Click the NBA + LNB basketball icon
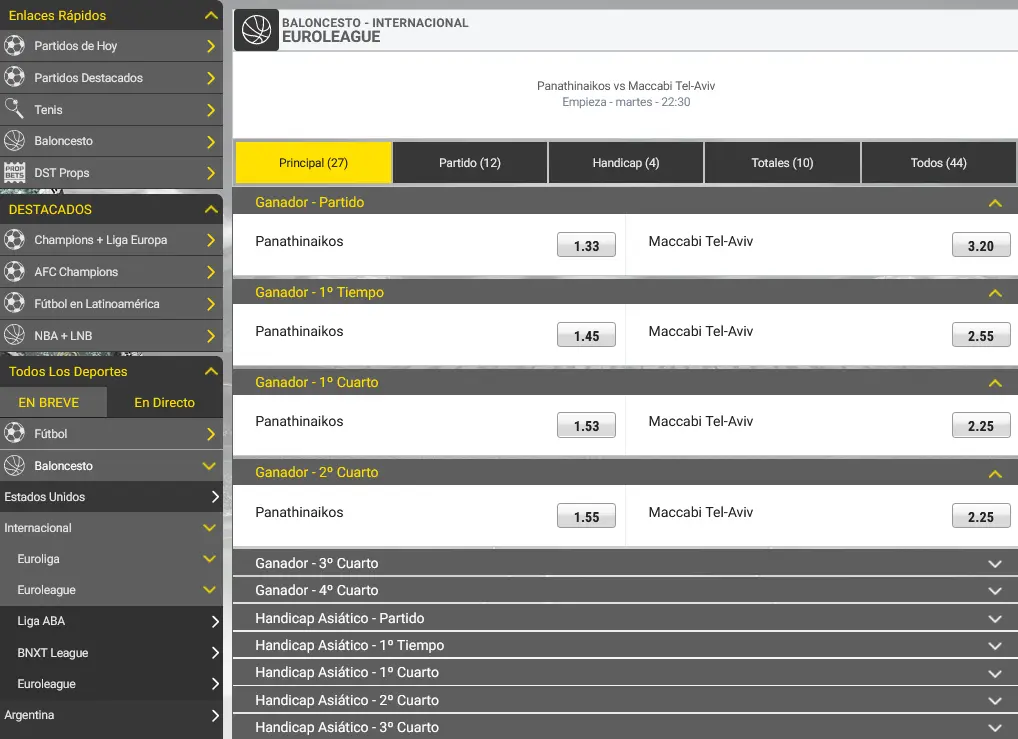 pos(14,335)
